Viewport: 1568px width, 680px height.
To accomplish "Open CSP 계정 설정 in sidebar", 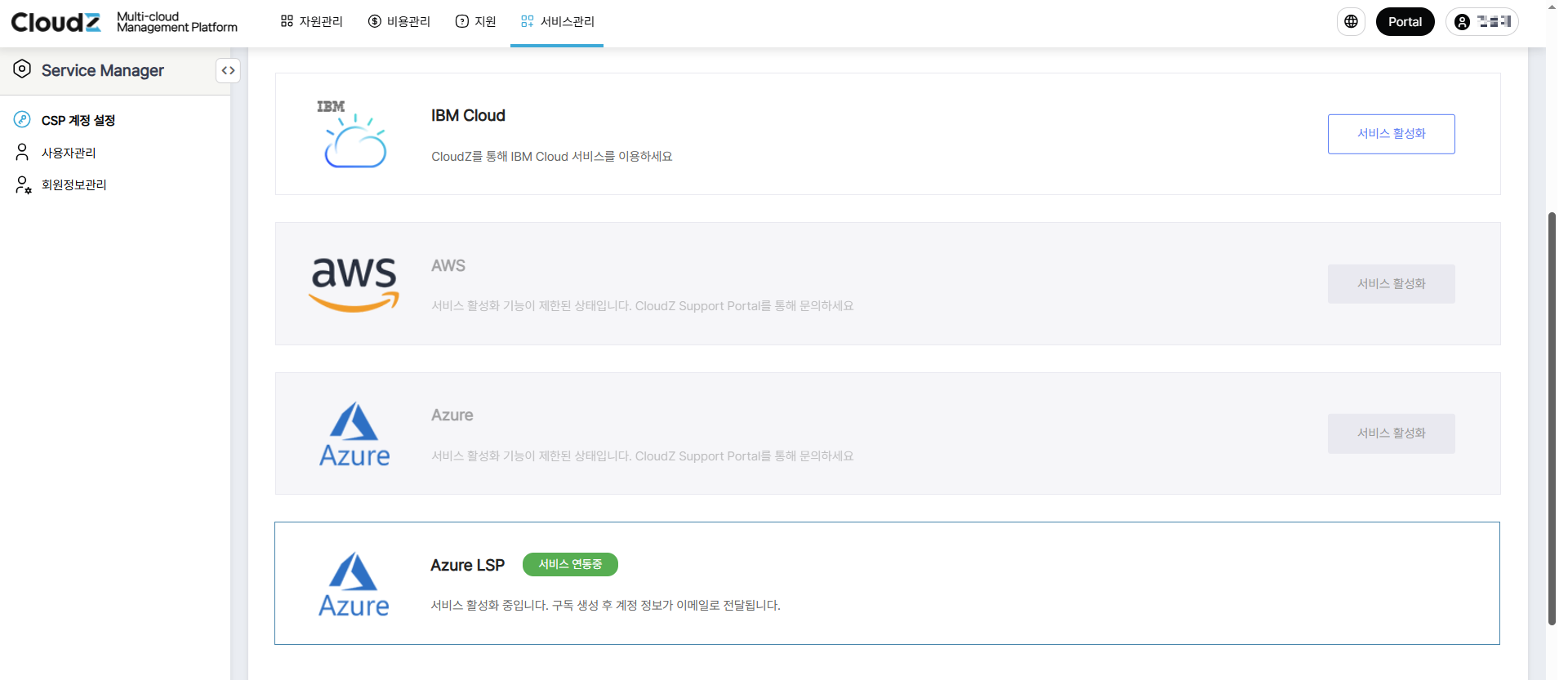I will click(78, 121).
